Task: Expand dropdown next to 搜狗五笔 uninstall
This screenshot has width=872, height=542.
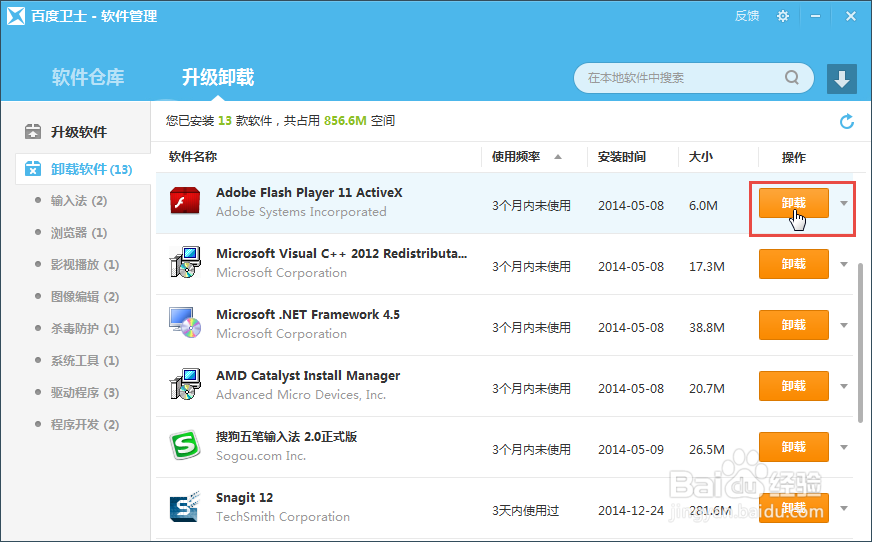Action: click(844, 447)
